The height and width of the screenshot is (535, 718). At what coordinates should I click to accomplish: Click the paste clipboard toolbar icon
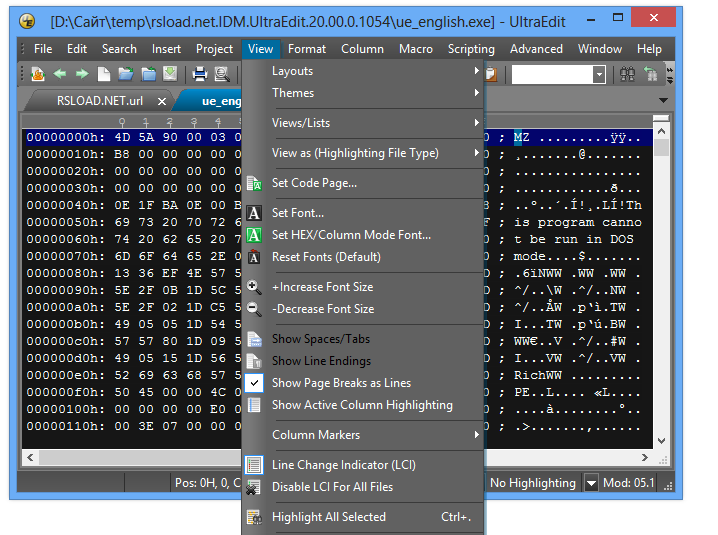pos(491,74)
